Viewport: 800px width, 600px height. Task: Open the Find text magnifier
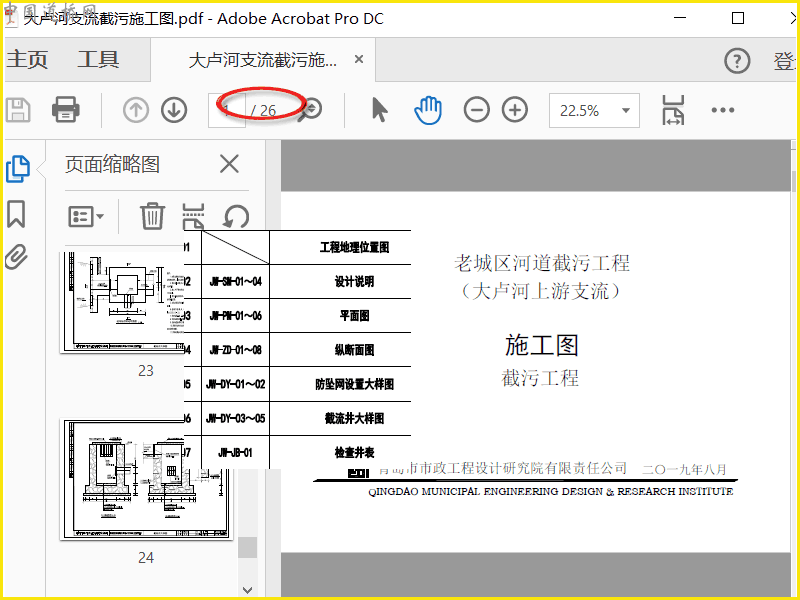310,110
